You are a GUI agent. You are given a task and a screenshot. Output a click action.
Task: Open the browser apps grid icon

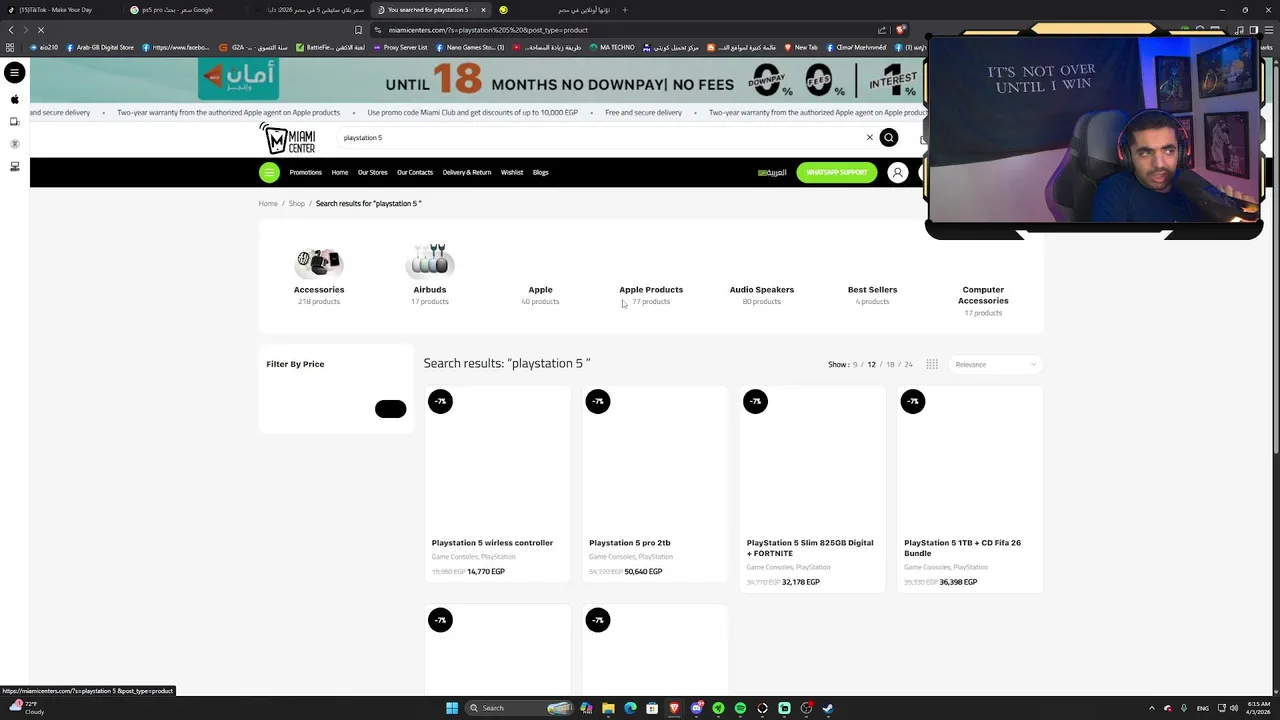point(10,47)
